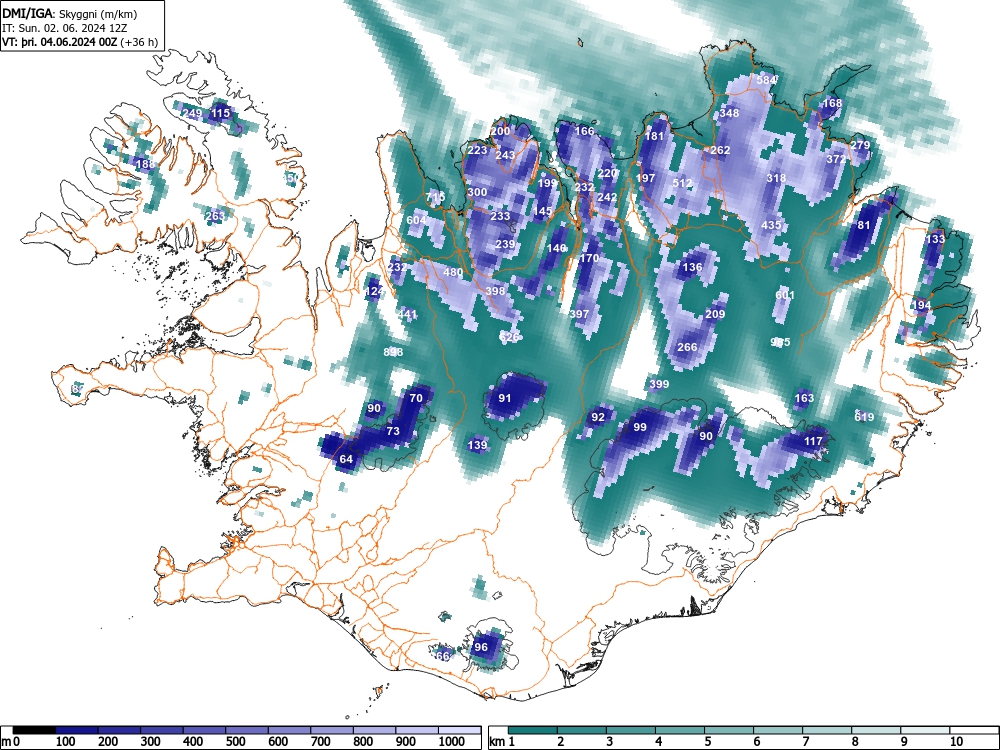
Task: Click visibility value 91 on the map
Action: (504, 398)
